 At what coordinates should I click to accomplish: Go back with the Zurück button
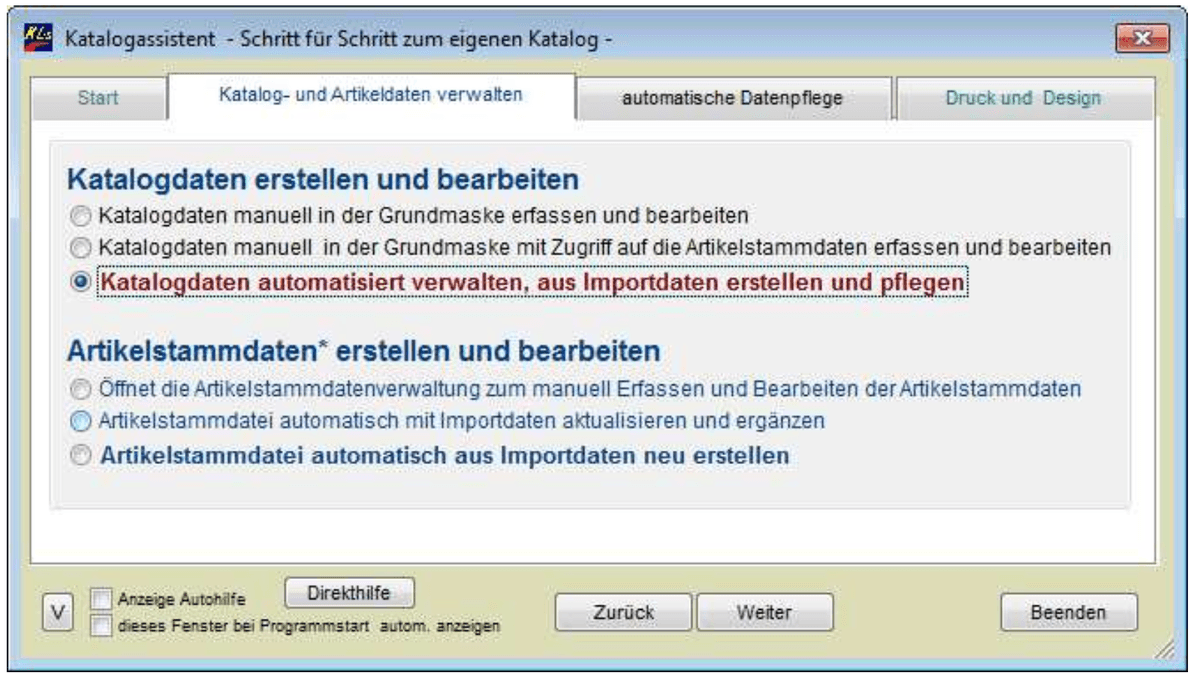tap(624, 612)
